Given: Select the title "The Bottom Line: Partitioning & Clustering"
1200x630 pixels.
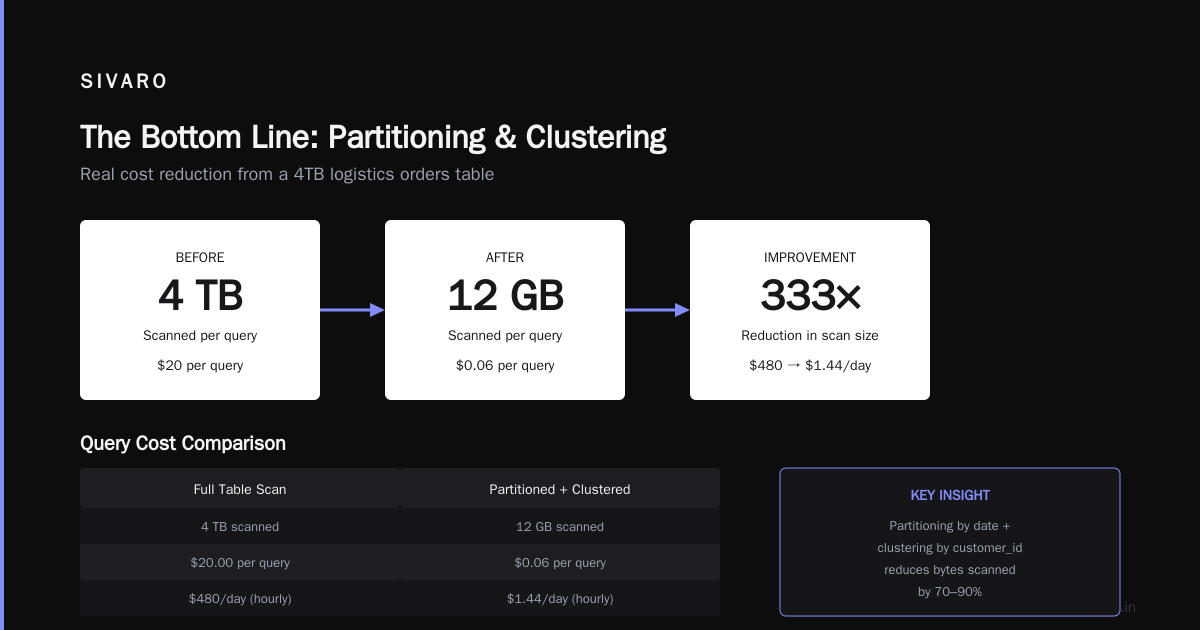Looking at the screenshot, I should 373,137.
